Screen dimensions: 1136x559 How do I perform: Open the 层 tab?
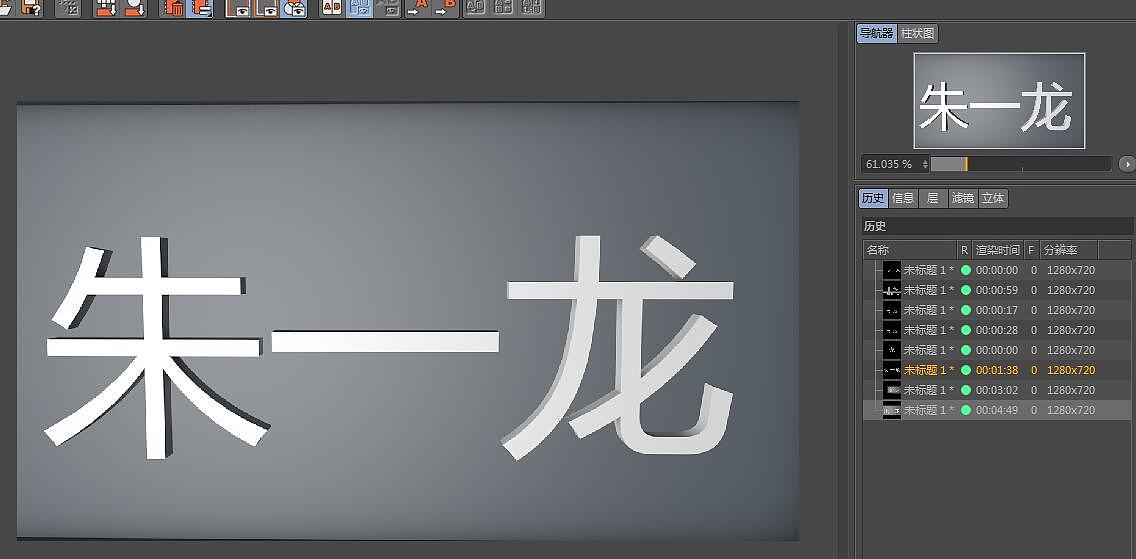pyautogui.click(x=933, y=198)
